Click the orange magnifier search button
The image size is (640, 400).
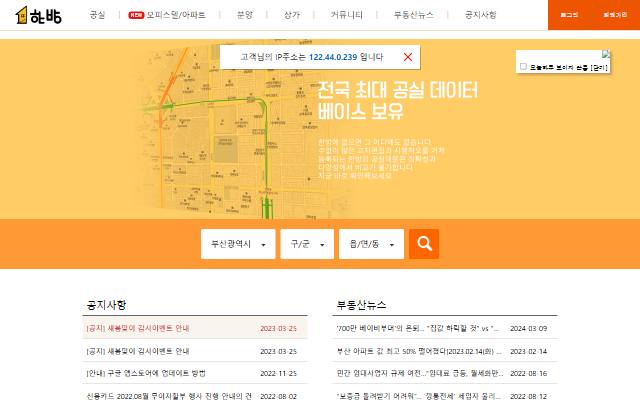pos(424,244)
